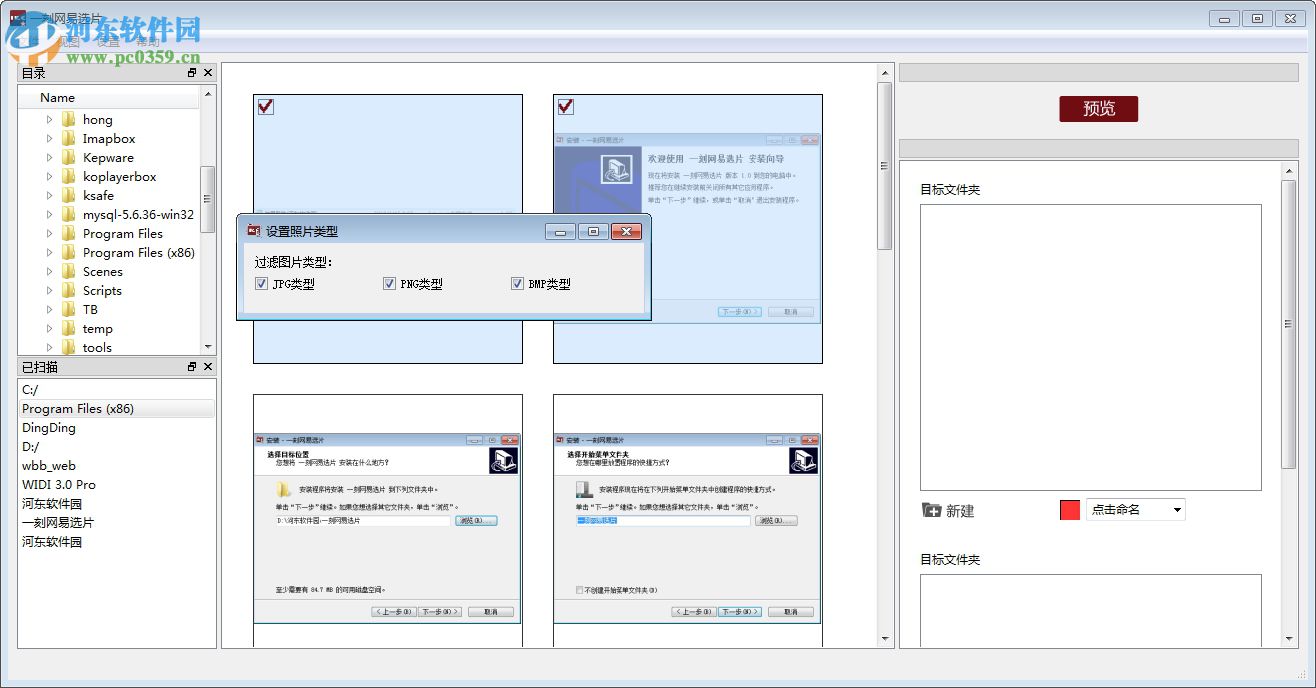Open the 帮助 menu
Image resolution: width=1316 pixels, height=688 pixels.
click(147, 42)
